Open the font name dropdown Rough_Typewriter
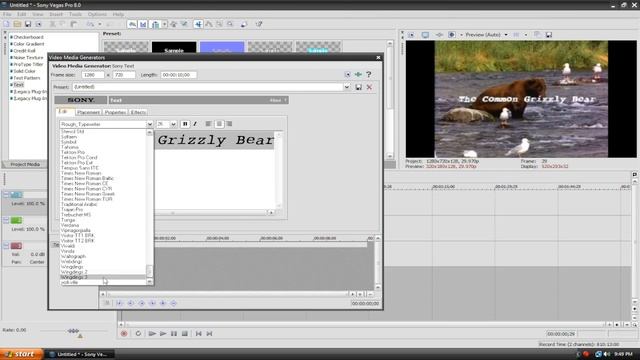Viewport: 640px width, 360px height. [150, 124]
